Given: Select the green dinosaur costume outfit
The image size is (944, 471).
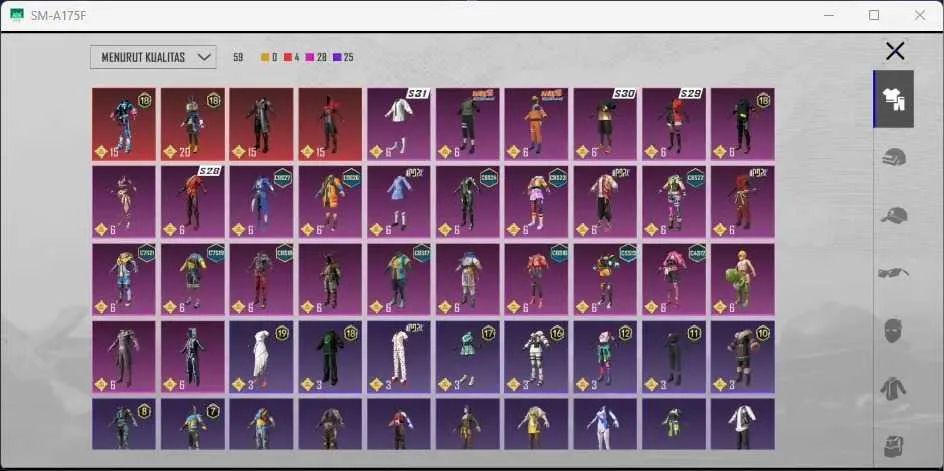Looking at the screenshot, I should click(x=742, y=279).
